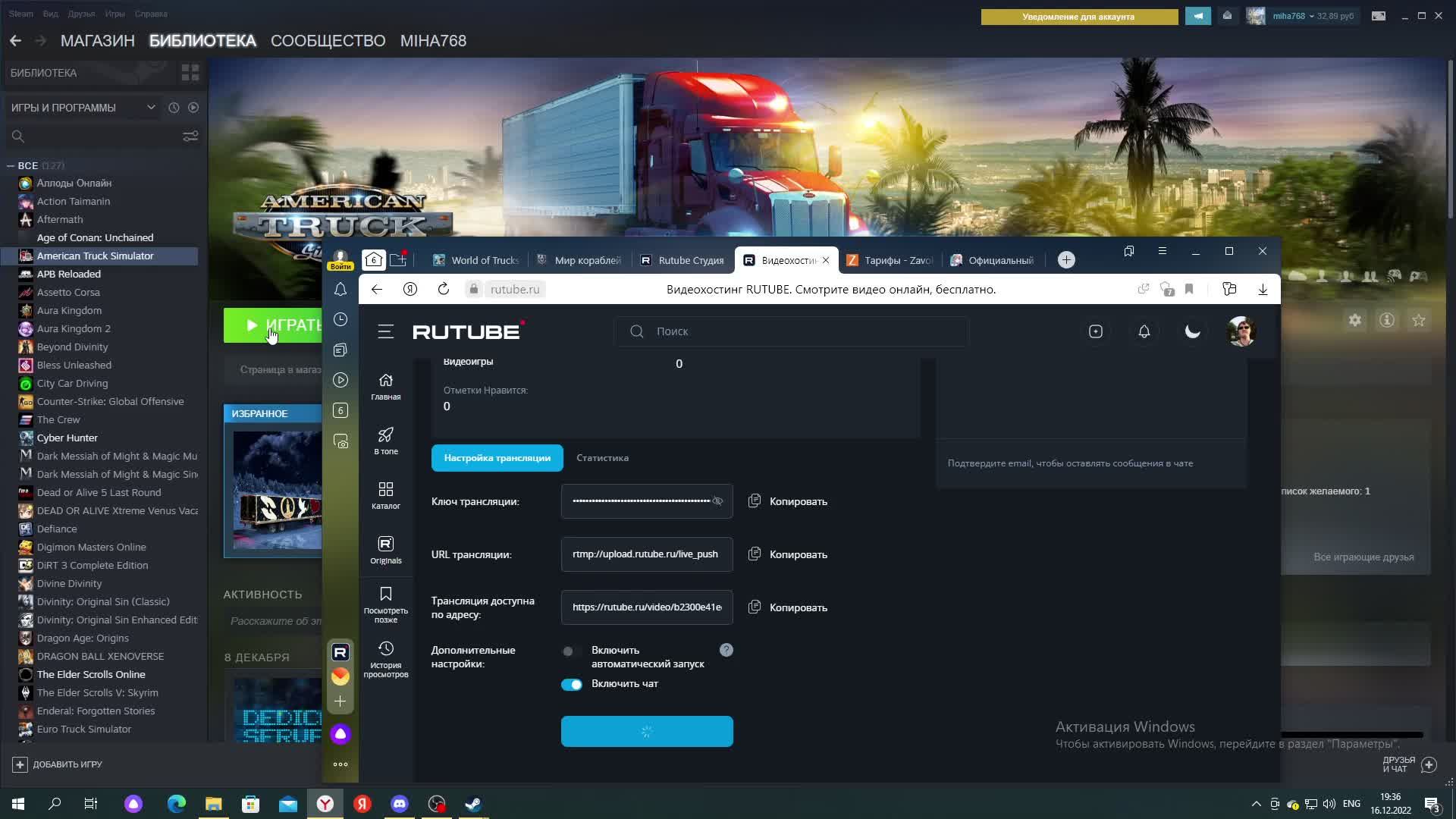Click the RUTUBE upload video icon

click(1095, 331)
